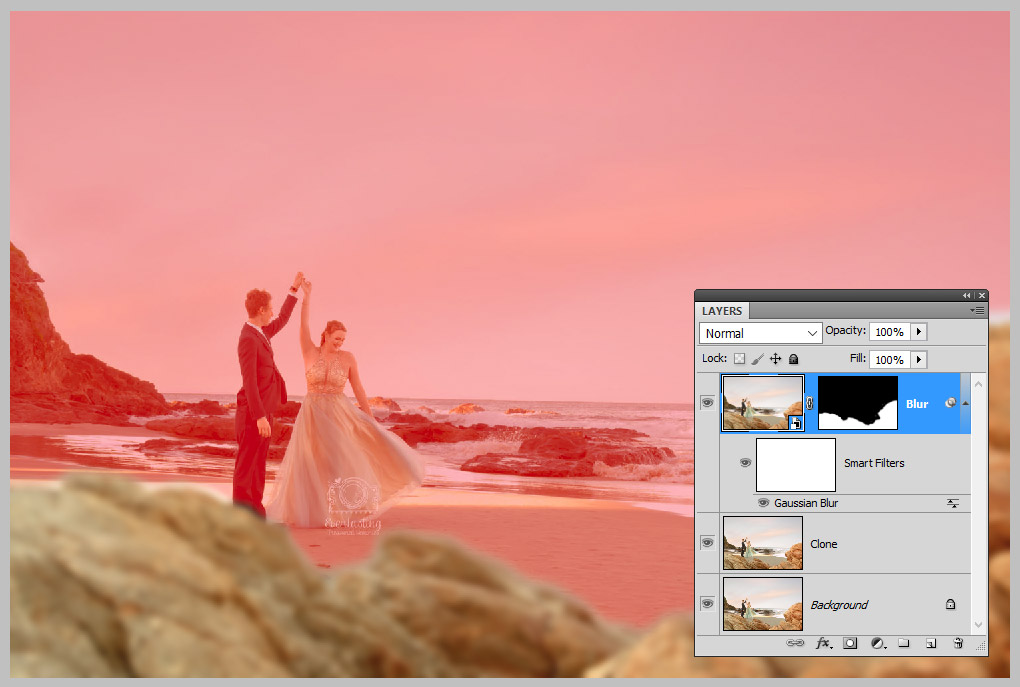Delete layer with trash icon
Image resolution: width=1020 pixels, height=687 pixels.
[957, 643]
